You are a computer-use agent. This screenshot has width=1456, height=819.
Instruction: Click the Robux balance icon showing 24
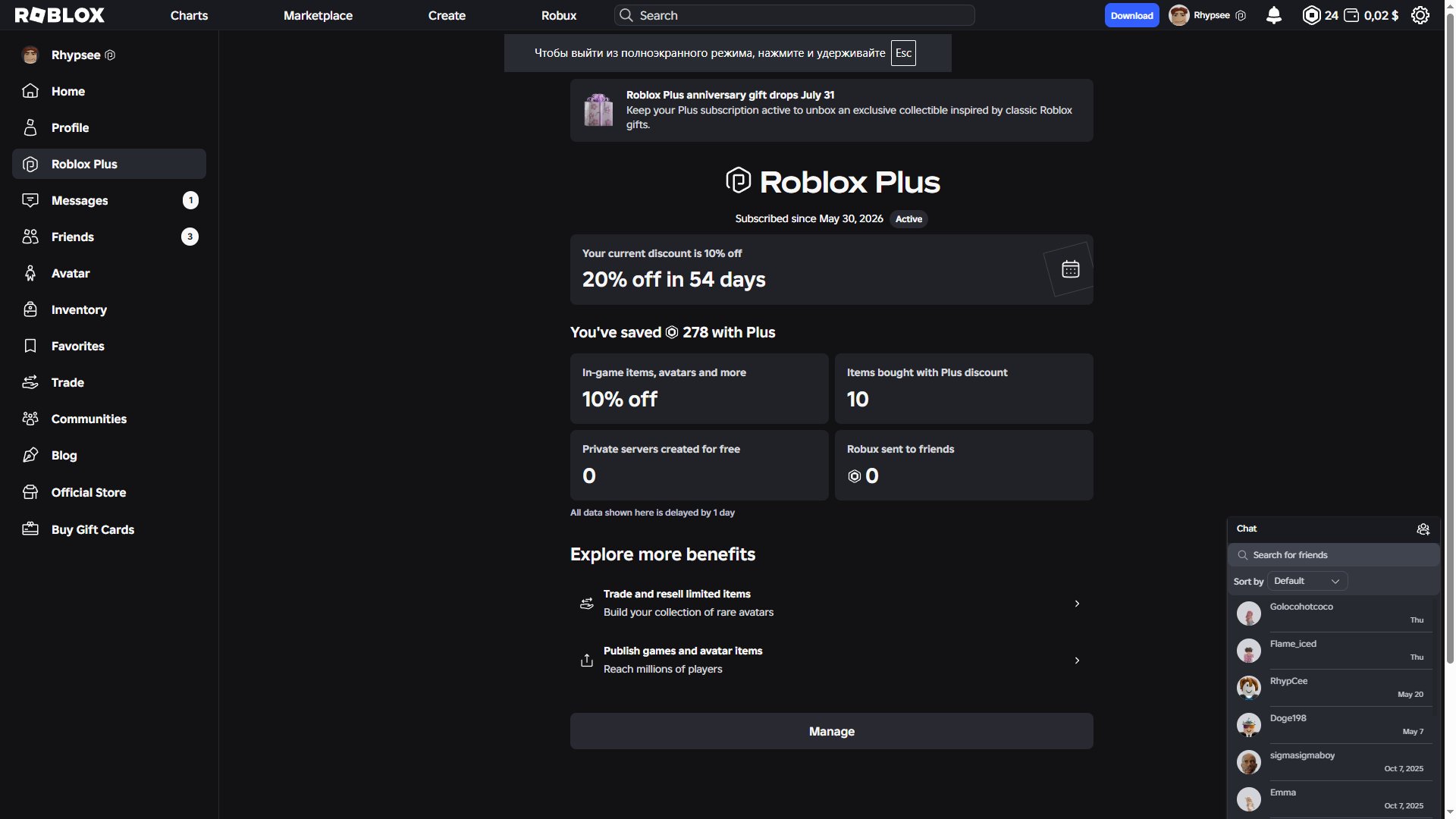click(x=1311, y=15)
